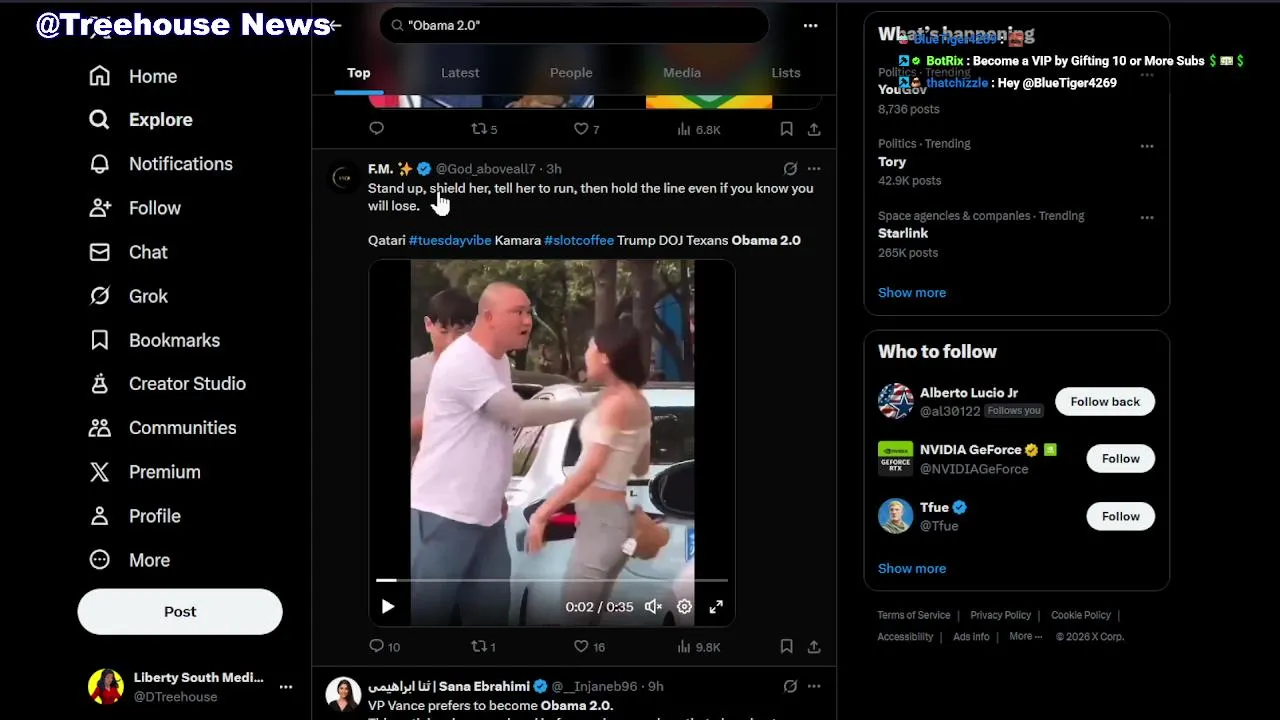The image size is (1280, 720).
Task: Unmute the video volume
Action: (x=653, y=606)
